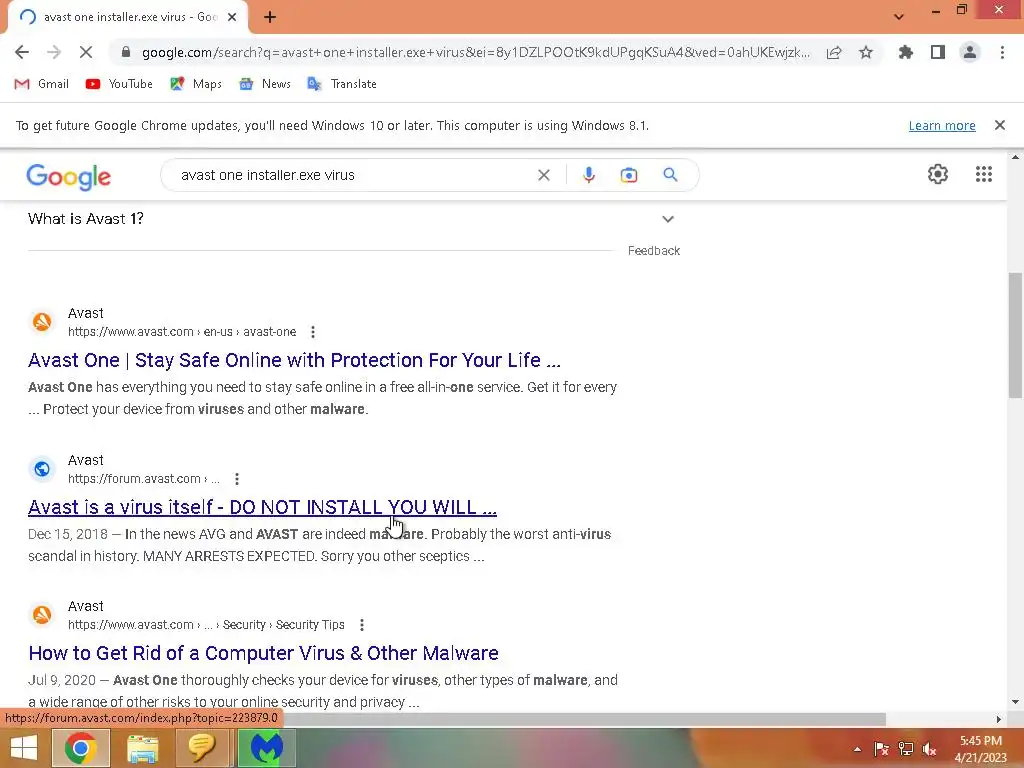Click the forward navigation arrow
This screenshot has width=1024, height=768.
click(54, 52)
